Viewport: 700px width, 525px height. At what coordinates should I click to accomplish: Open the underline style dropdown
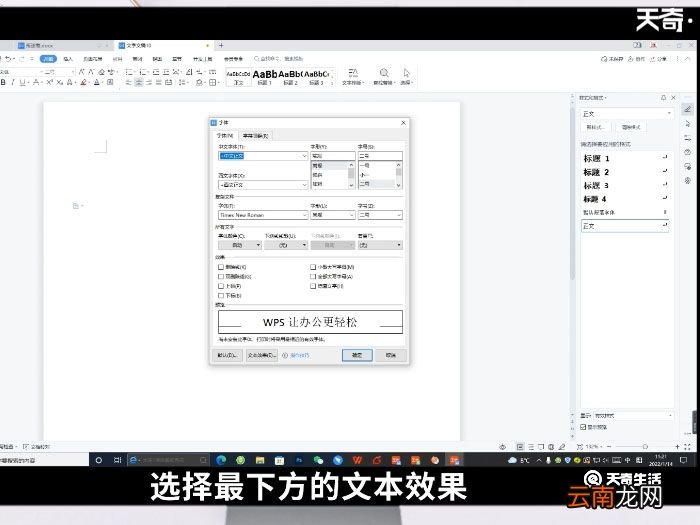[x=286, y=245]
